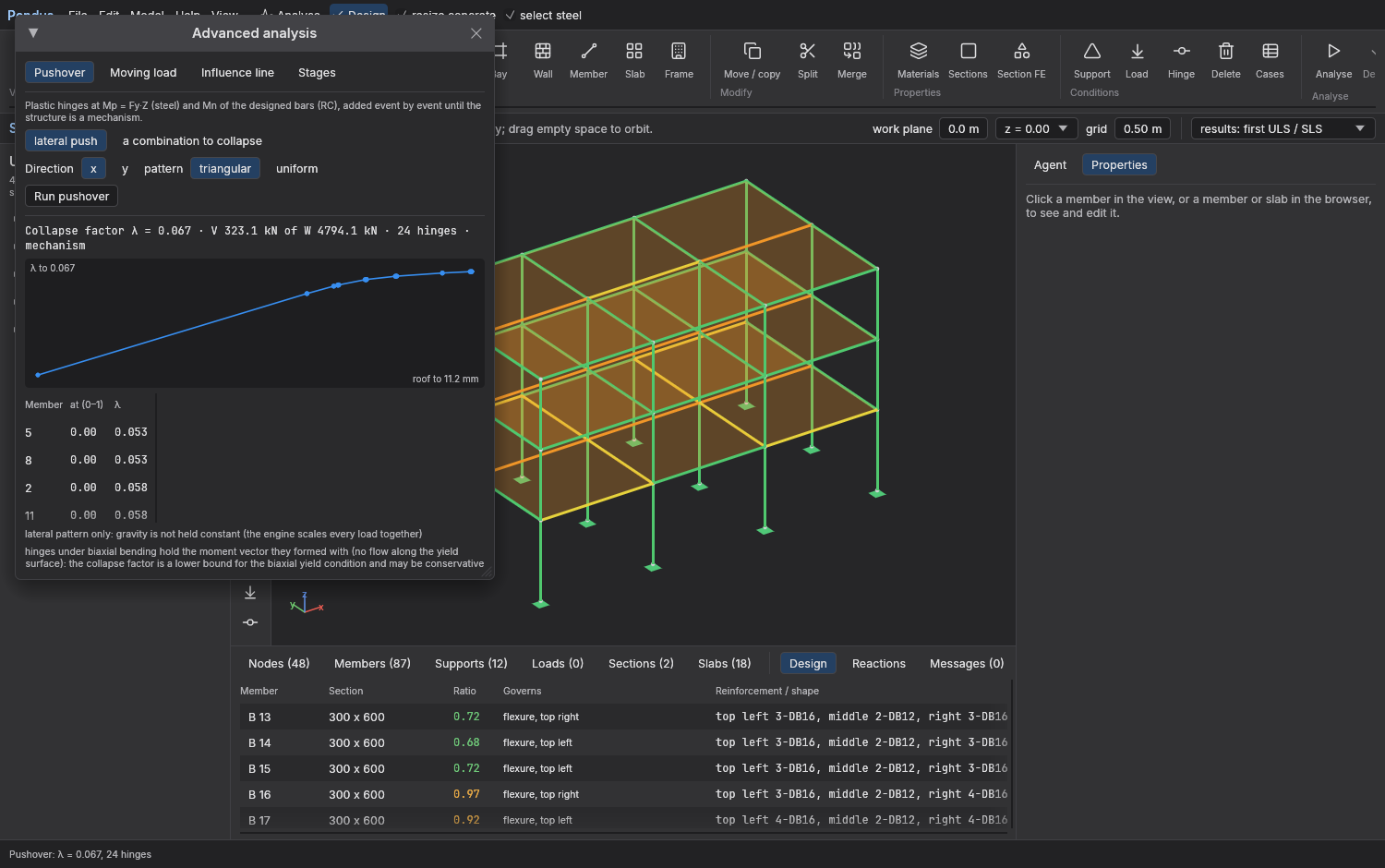Show the Members (87) table

coord(372,664)
